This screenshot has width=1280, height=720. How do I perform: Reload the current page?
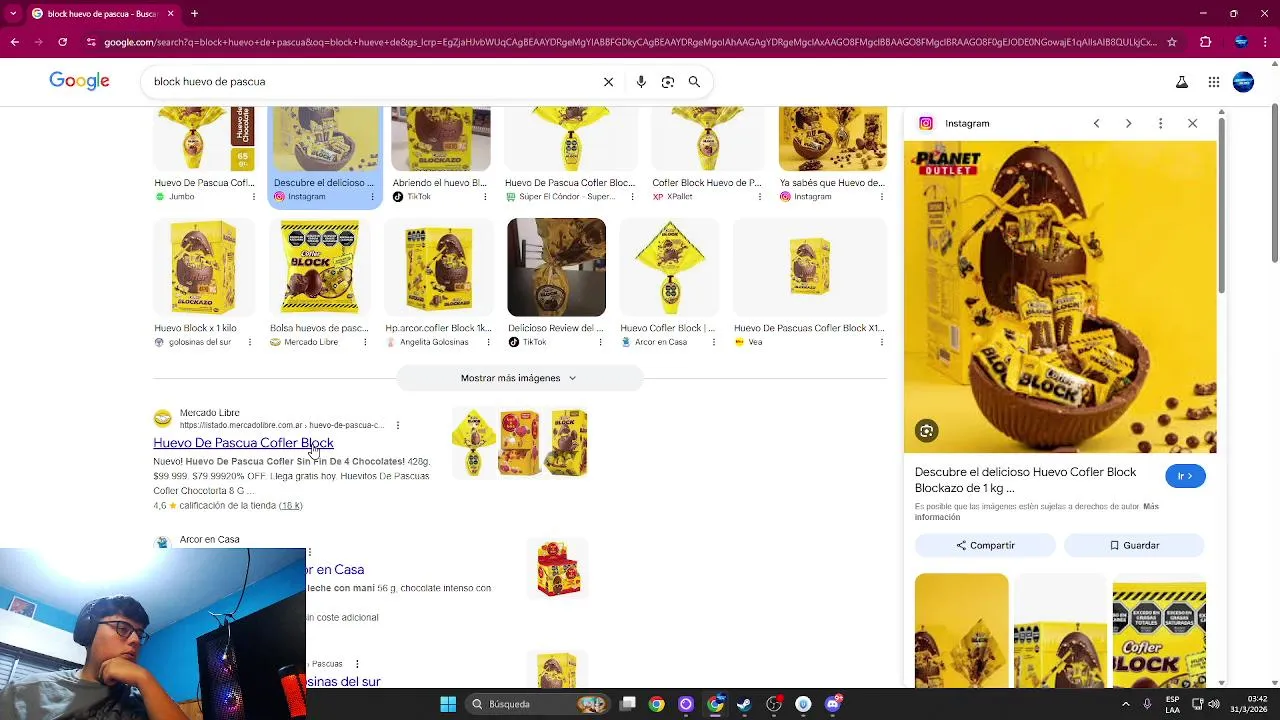tap(62, 42)
